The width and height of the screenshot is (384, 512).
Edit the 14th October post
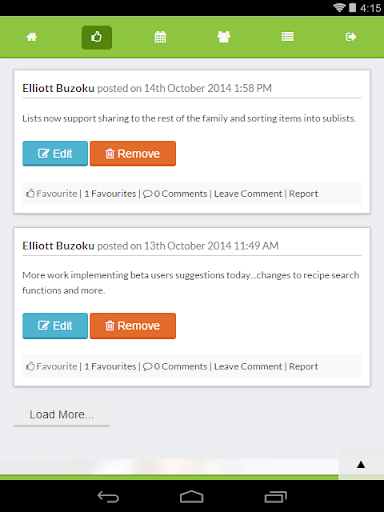click(55, 154)
